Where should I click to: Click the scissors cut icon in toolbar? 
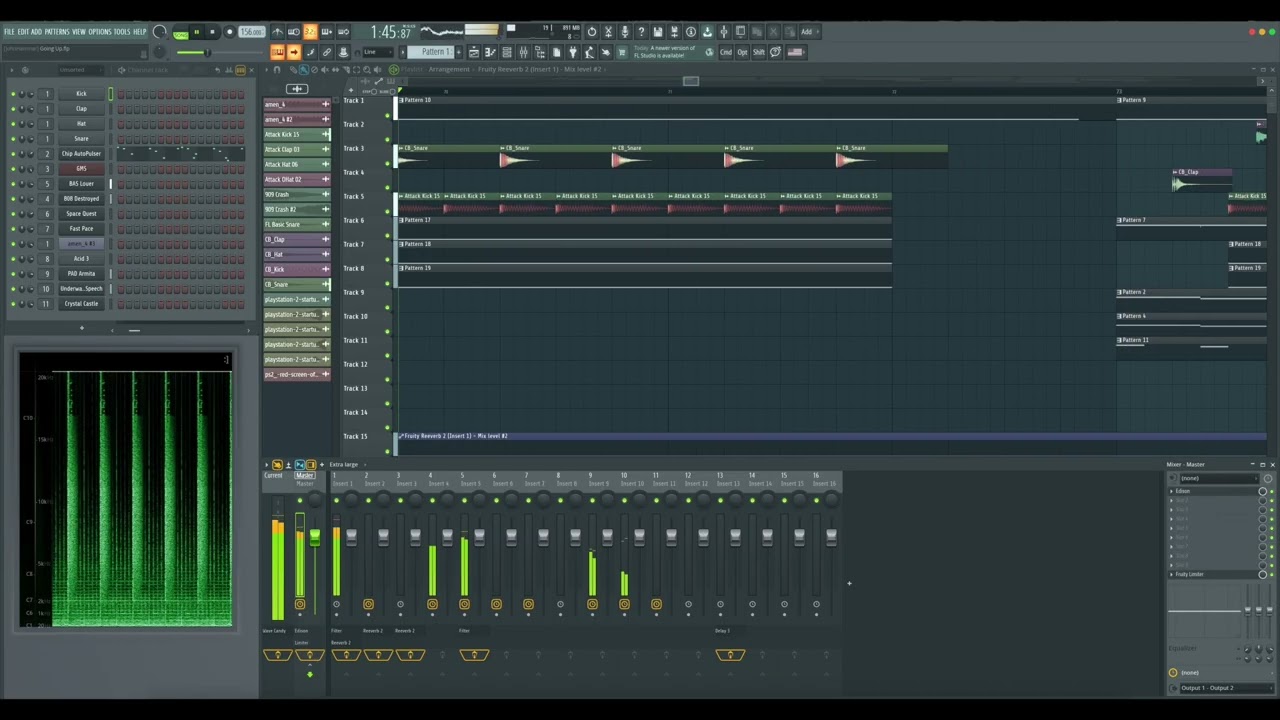(773, 31)
